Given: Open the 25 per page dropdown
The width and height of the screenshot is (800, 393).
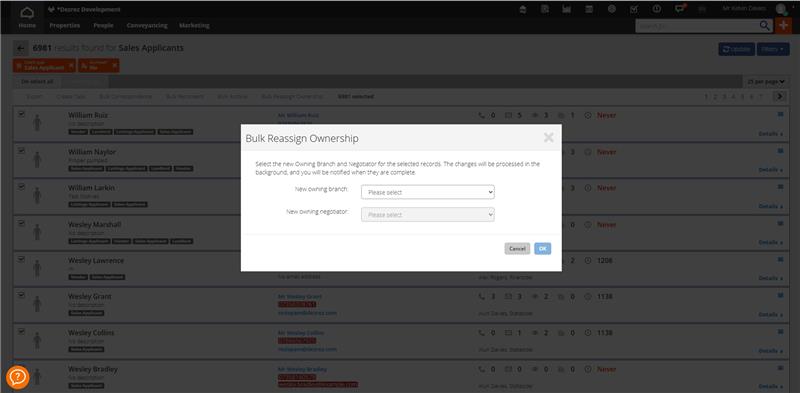Looking at the screenshot, I should click(765, 82).
